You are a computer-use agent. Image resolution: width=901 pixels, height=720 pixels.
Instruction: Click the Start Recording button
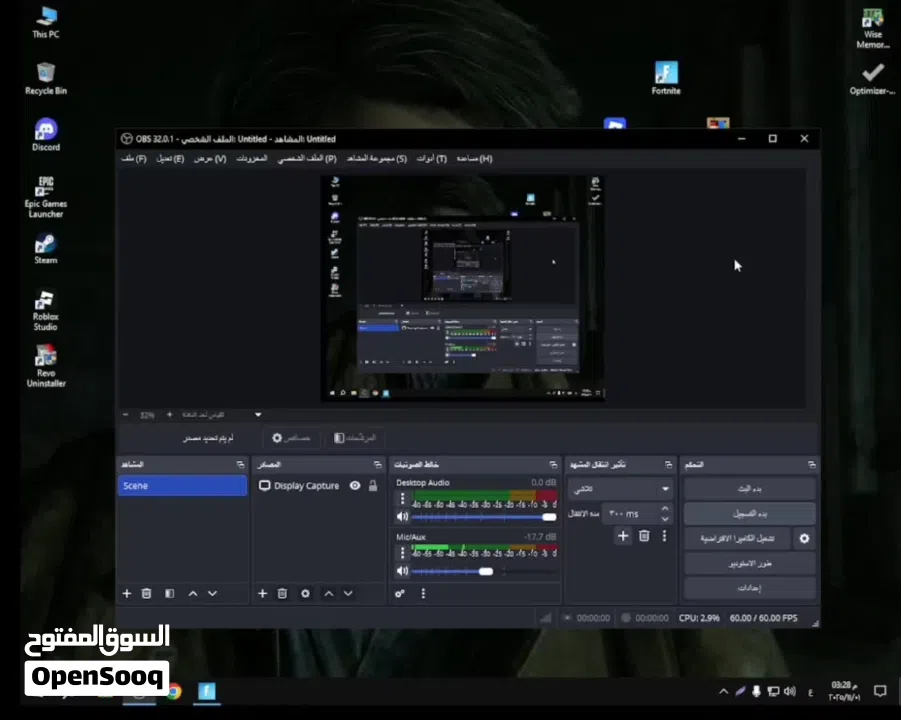[749, 514]
